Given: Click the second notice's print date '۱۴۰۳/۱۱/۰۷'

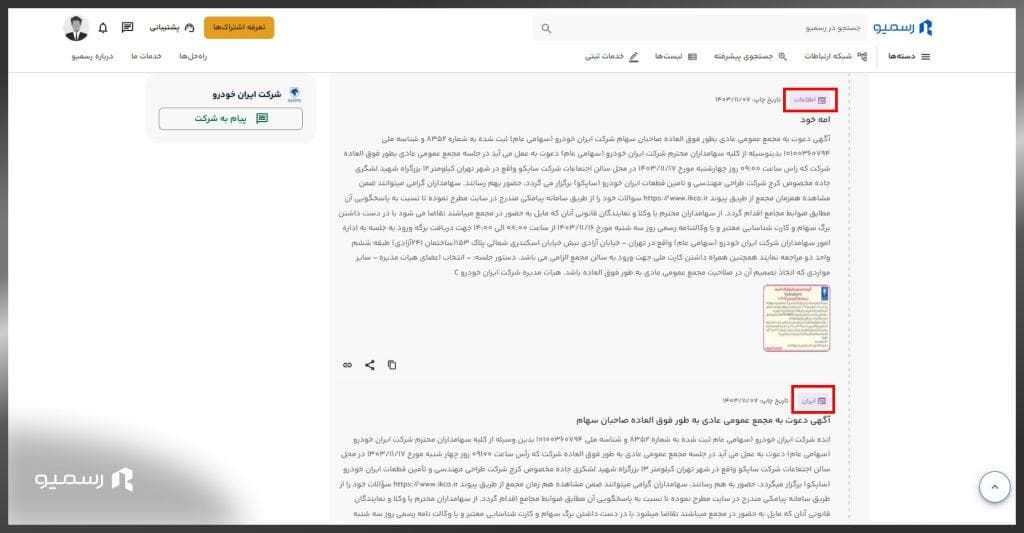Looking at the screenshot, I should click(x=740, y=400).
